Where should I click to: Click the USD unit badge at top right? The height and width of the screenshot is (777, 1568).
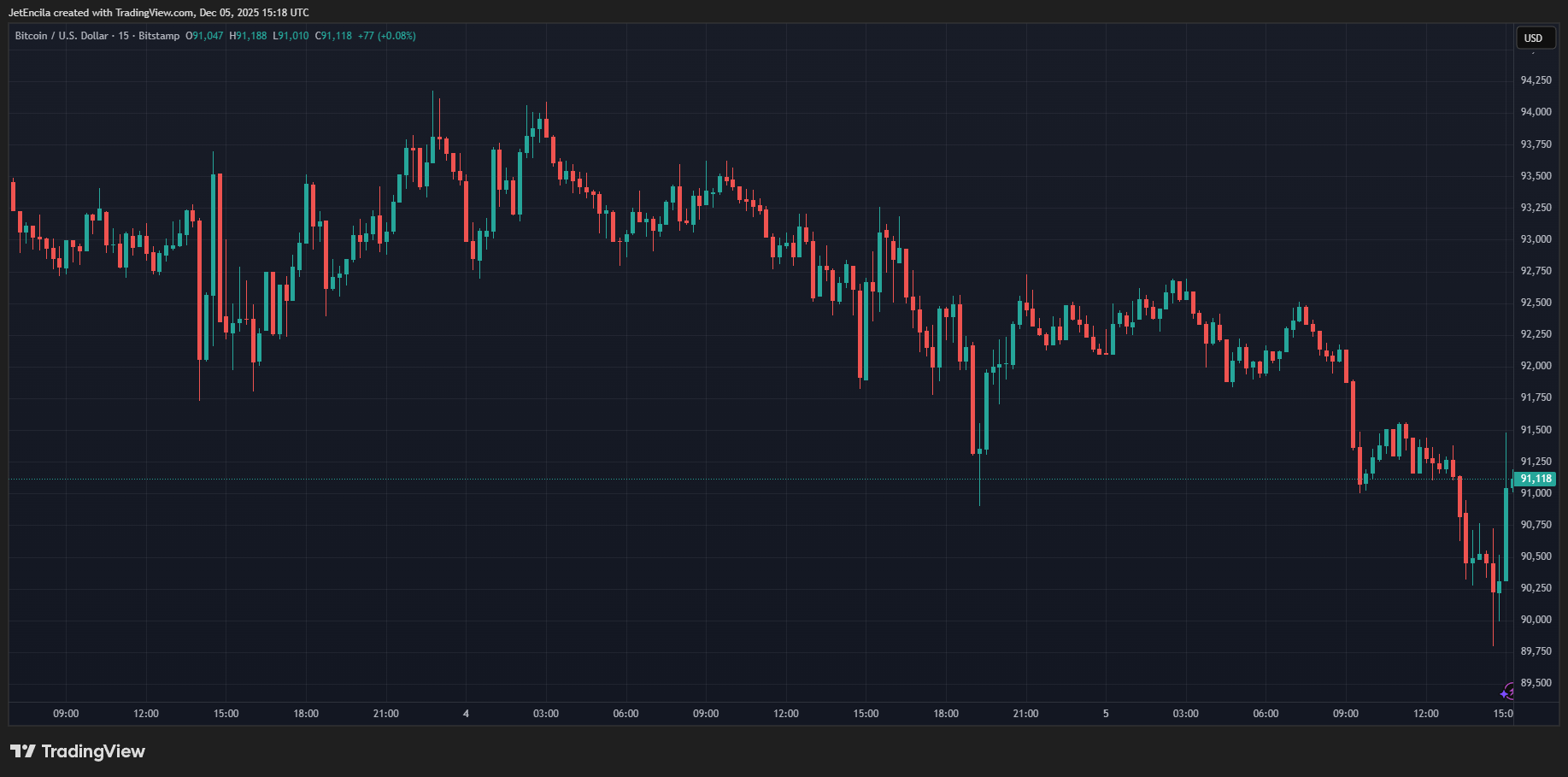point(1534,38)
